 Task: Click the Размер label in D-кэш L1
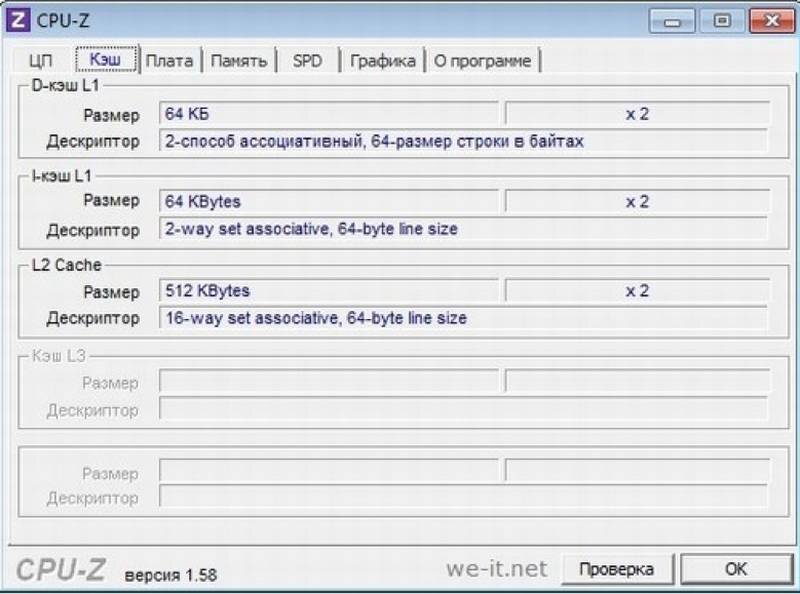click(x=111, y=115)
